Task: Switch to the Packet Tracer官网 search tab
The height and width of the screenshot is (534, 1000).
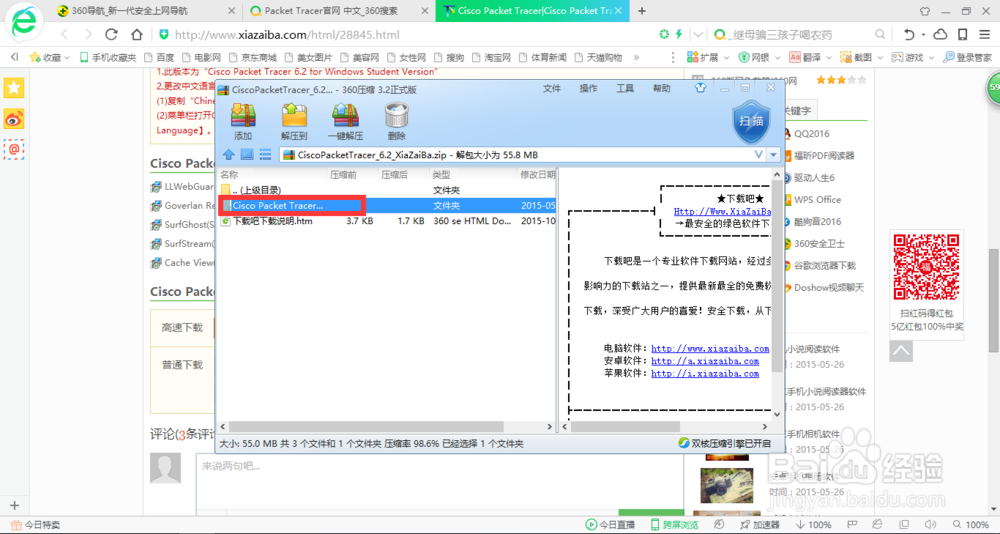Action: (x=337, y=11)
